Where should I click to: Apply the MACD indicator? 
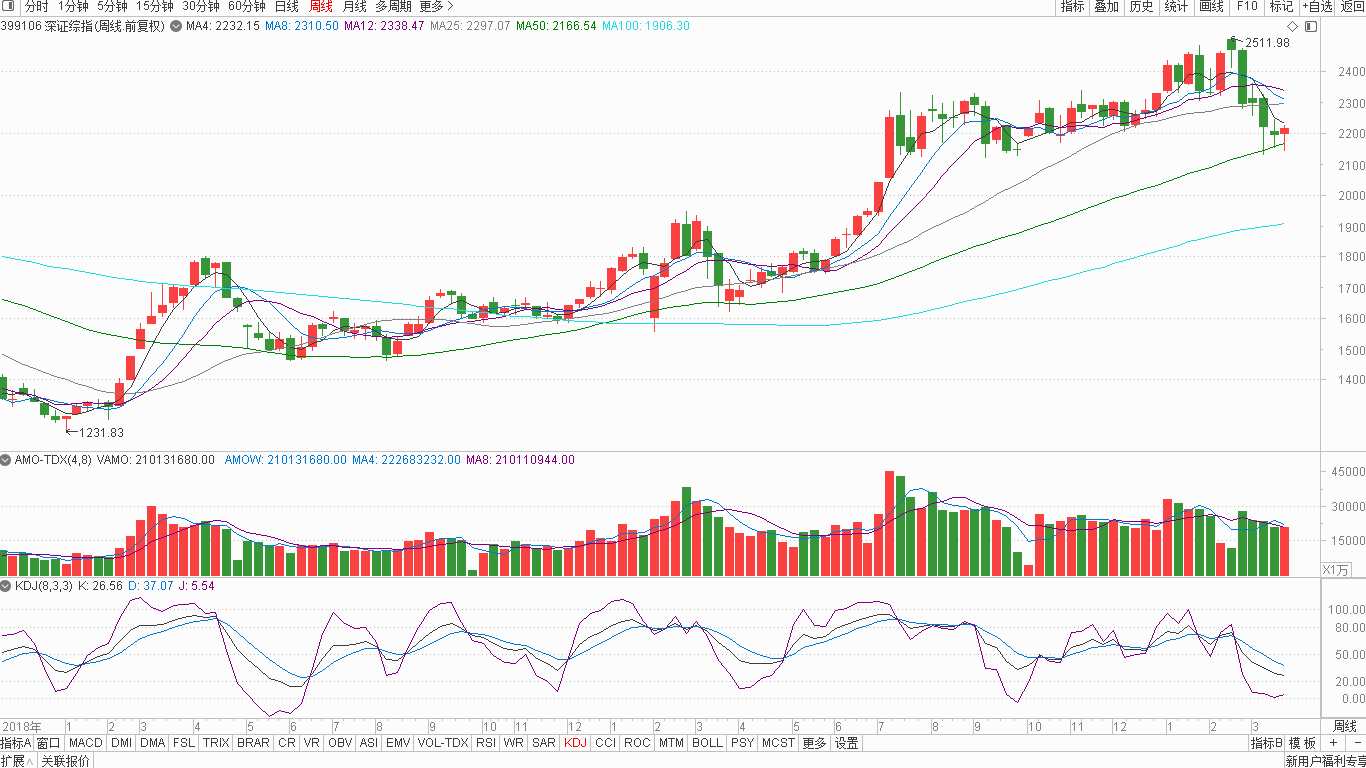click(86, 743)
